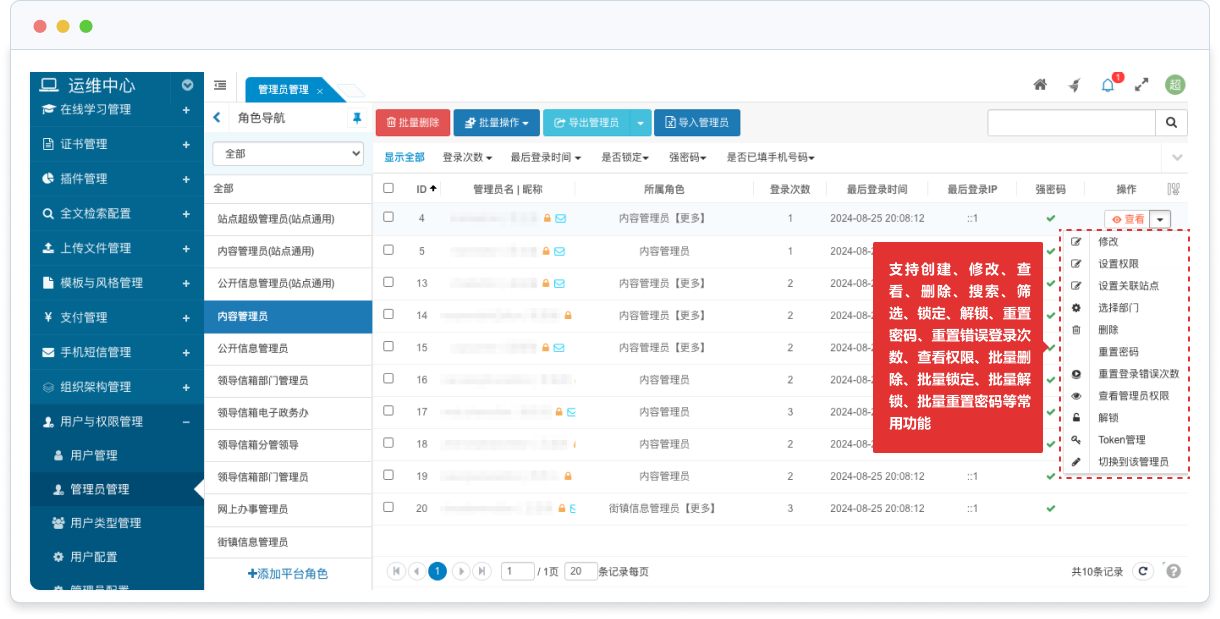Viewport: 1220px width, 619px height.
Task: Open the notification bell with badge
Action: pos(1107,85)
